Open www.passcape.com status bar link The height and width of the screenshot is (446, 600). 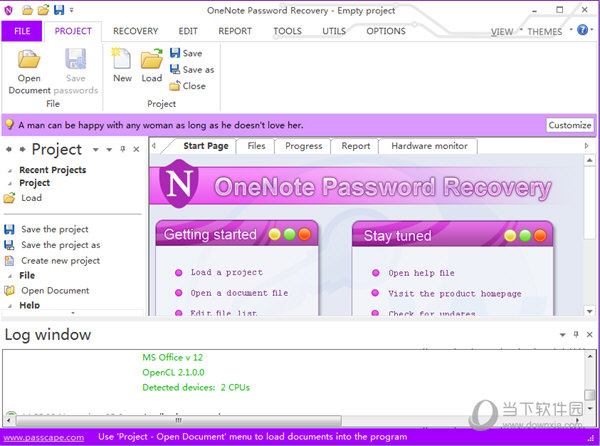pos(44,437)
